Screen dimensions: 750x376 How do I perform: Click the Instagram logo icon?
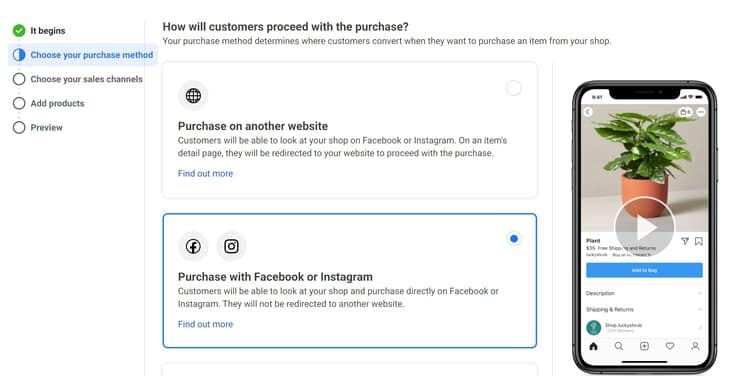pyautogui.click(x=232, y=246)
